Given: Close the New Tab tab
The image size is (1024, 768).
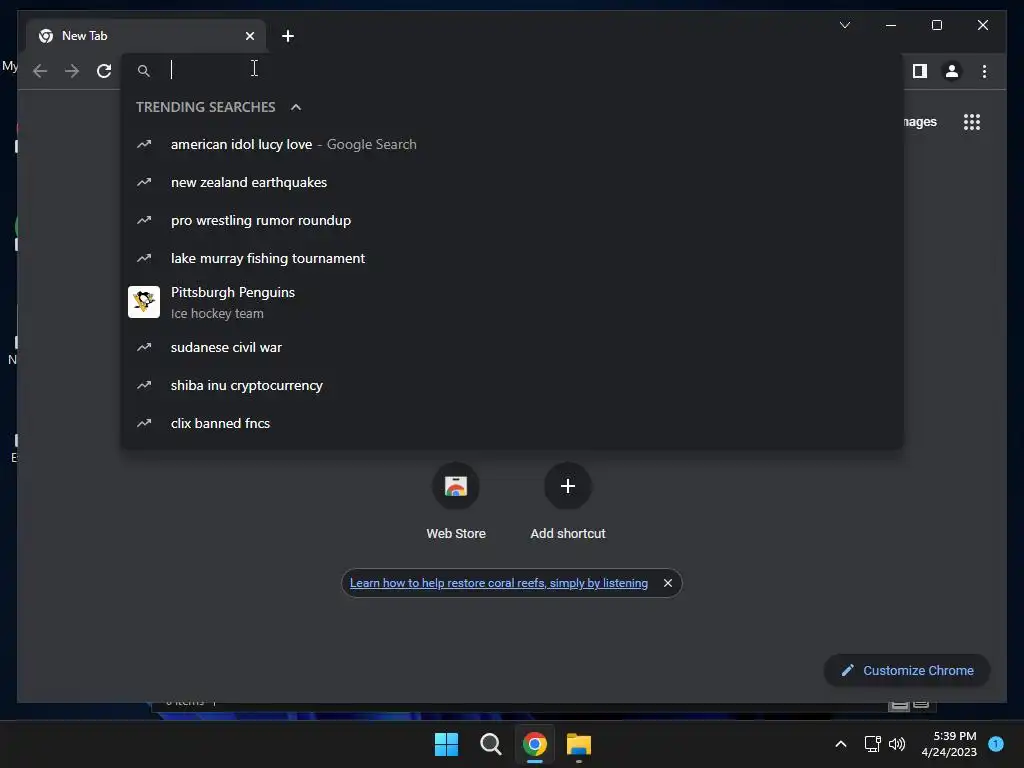Looking at the screenshot, I should click(249, 36).
